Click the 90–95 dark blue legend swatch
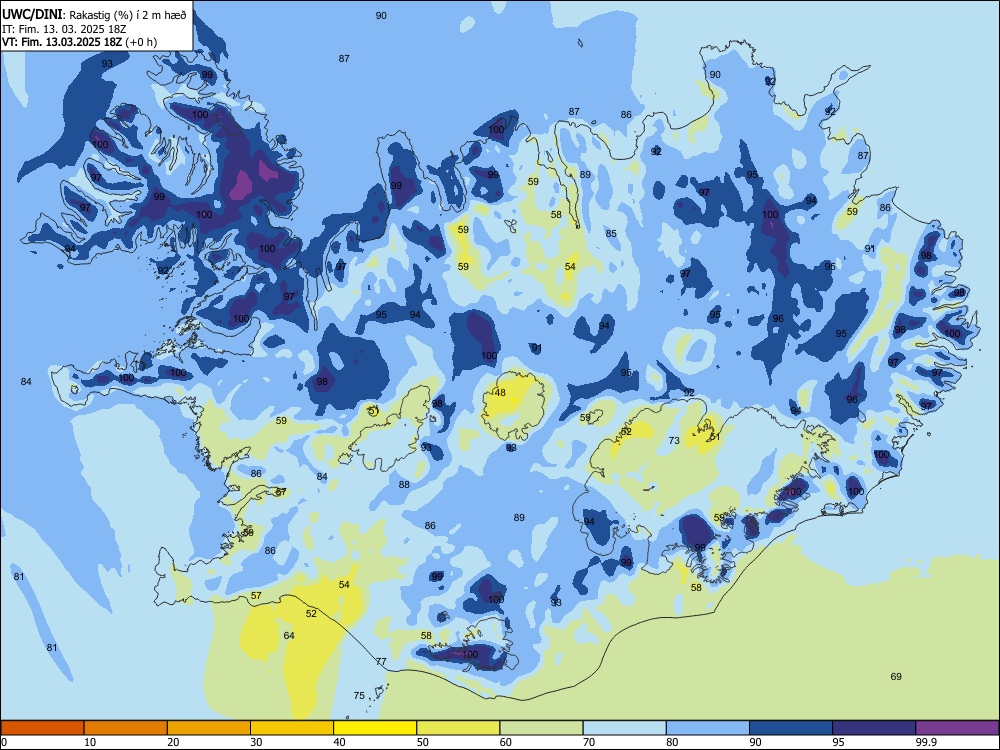Image resolution: width=1000 pixels, height=750 pixels. (791, 728)
